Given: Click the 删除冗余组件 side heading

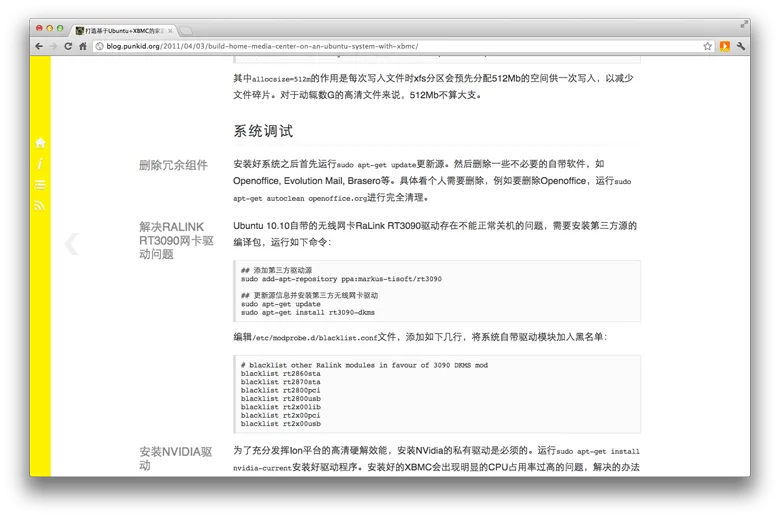Looking at the screenshot, I should click(173, 165).
